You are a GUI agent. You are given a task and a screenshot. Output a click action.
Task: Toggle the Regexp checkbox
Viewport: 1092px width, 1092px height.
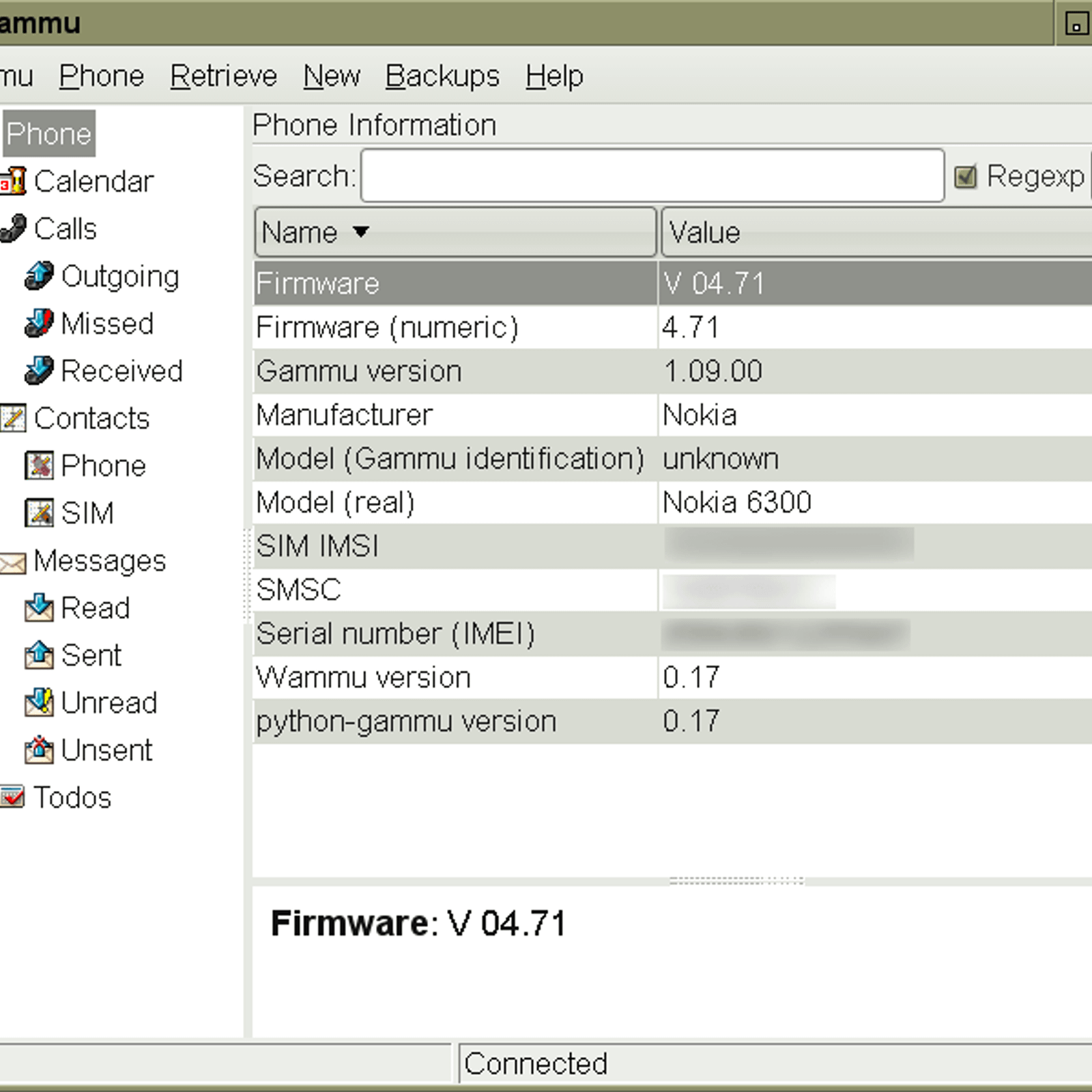click(x=965, y=177)
